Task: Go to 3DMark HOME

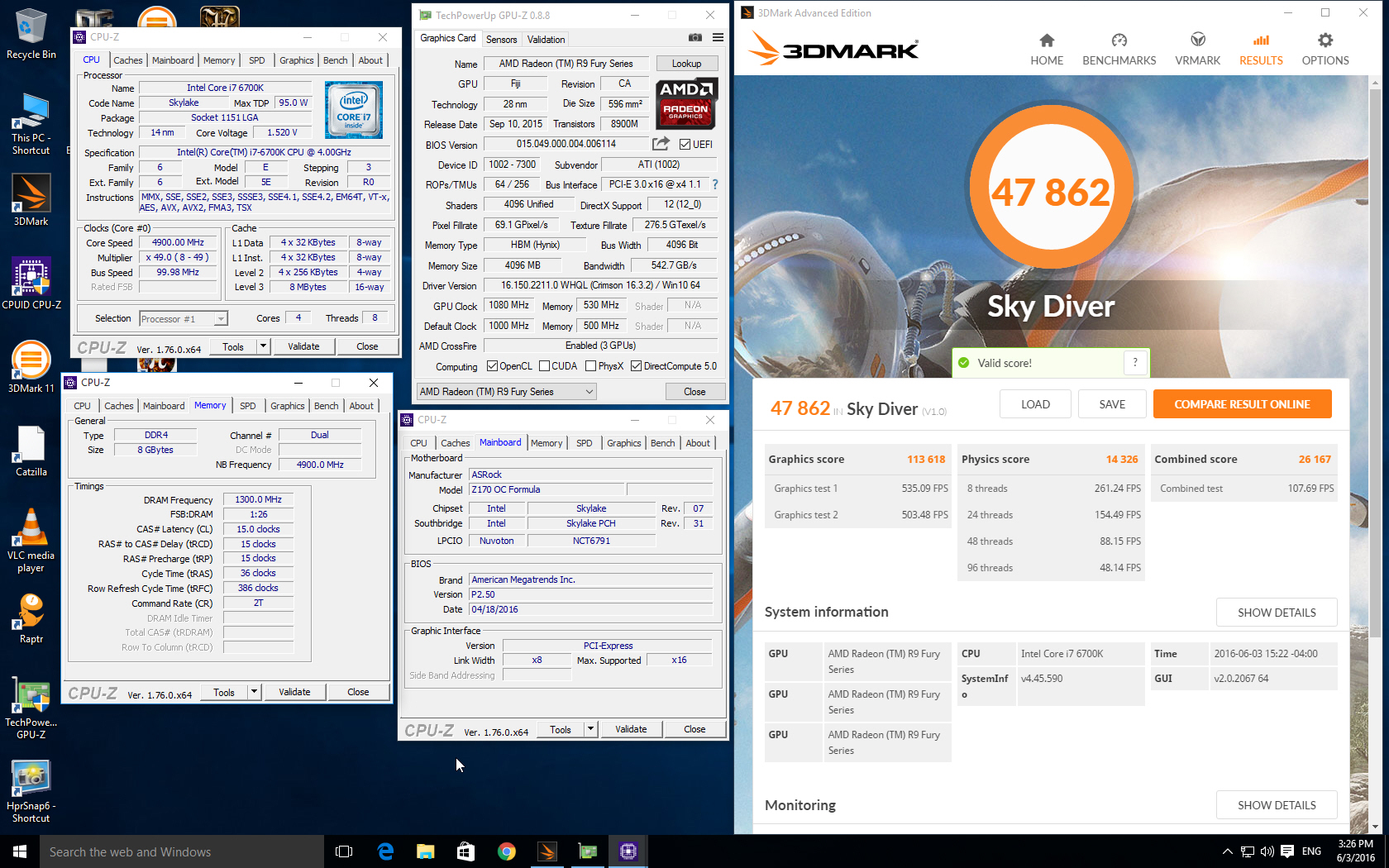Action: click(1047, 50)
